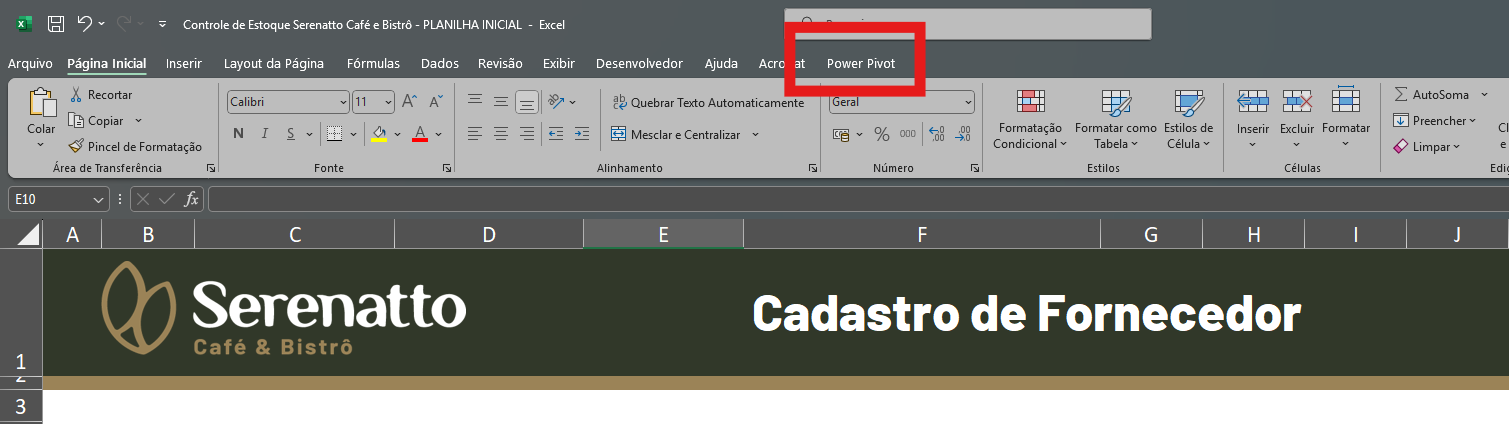Viewport: 1509px width, 424px height.
Task: Decrease decimal places
Action: pos(963,134)
